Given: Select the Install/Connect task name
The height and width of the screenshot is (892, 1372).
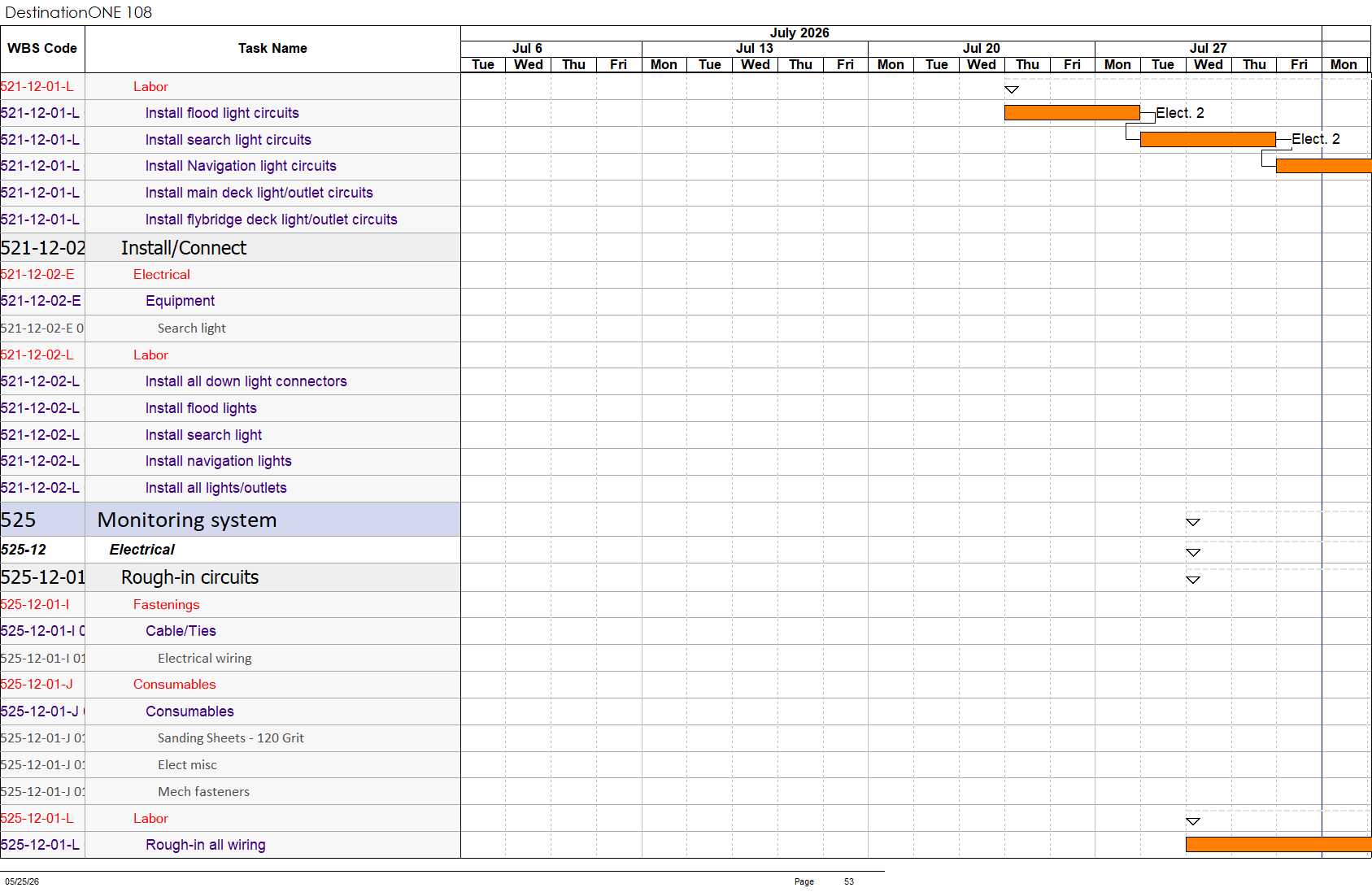Looking at the screenshot, I should 184,248.
